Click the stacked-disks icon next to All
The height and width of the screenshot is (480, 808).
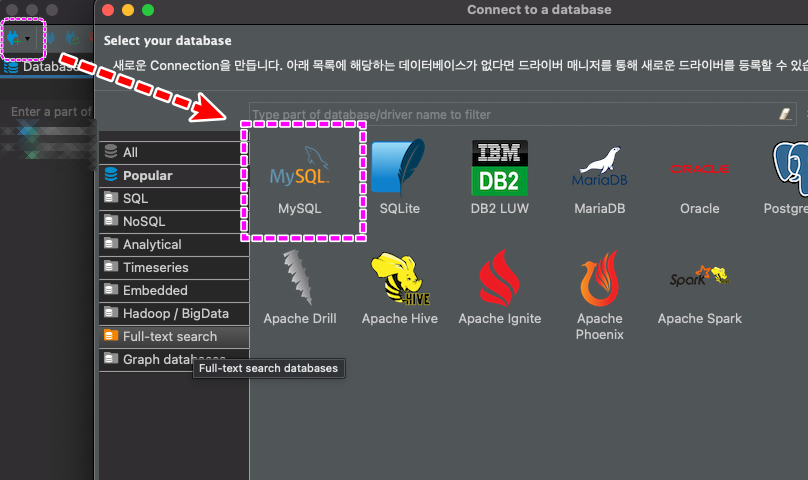tap(111, 152)
